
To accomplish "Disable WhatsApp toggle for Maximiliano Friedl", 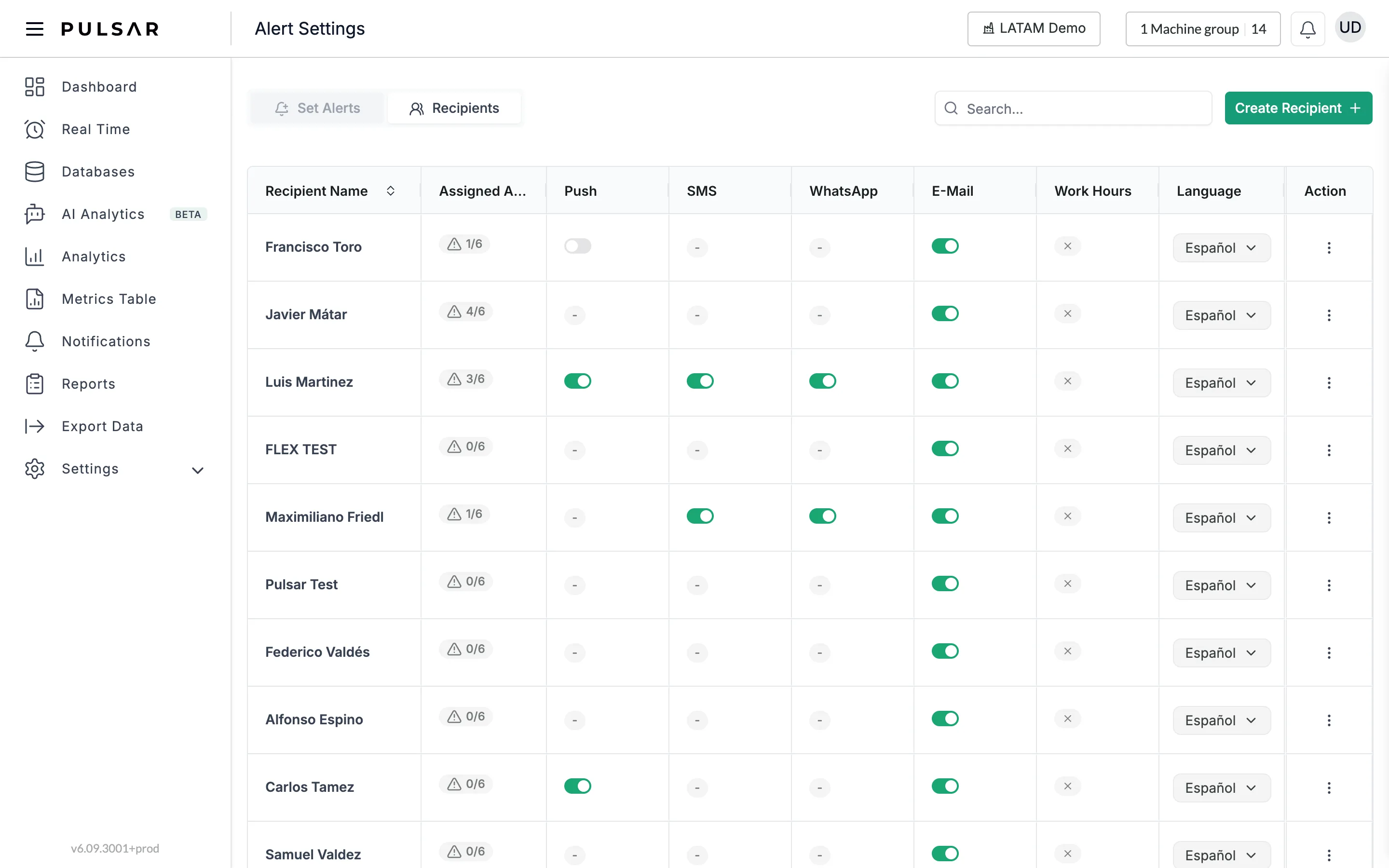I will 822,516.
